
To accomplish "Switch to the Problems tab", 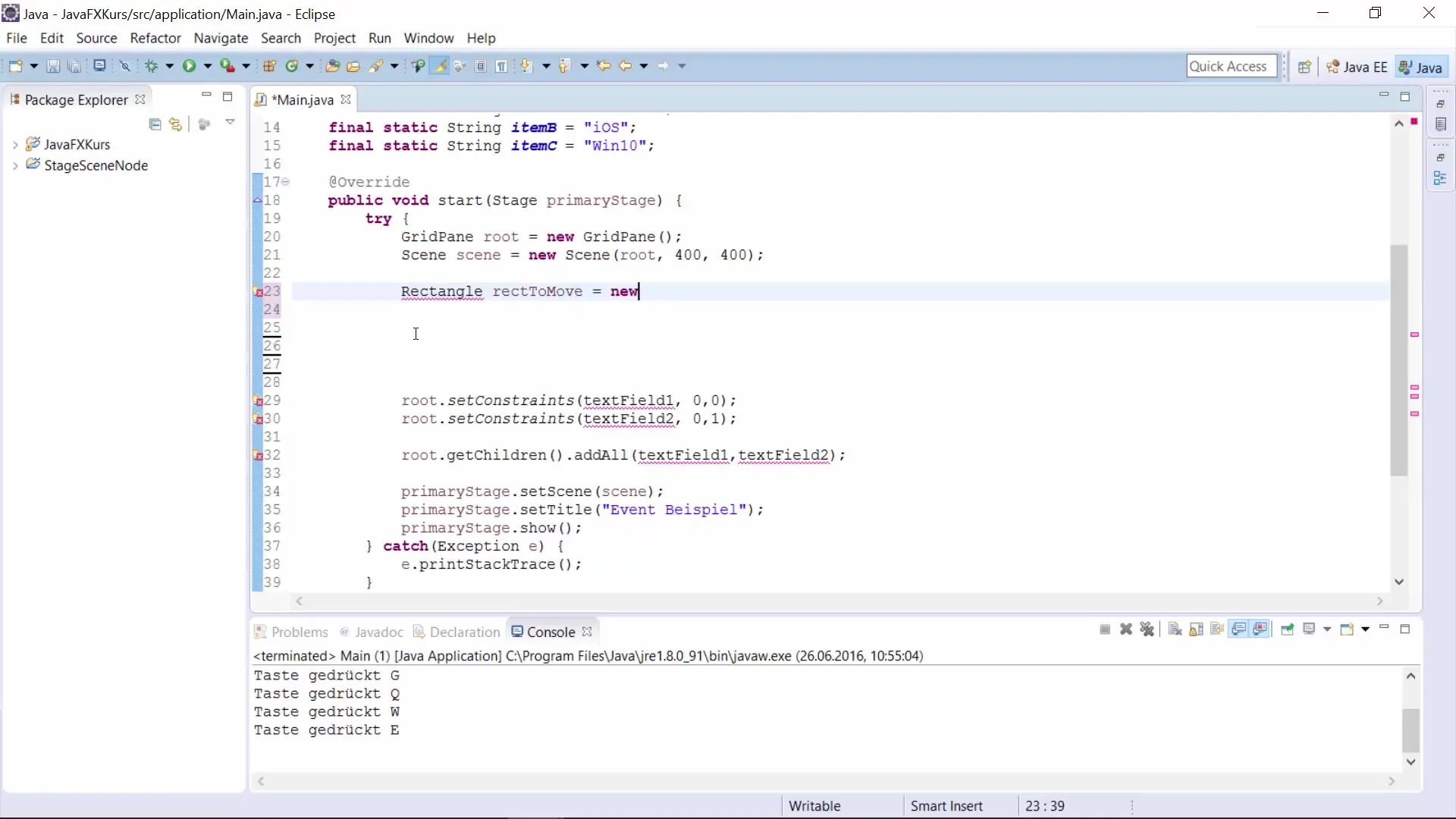I will tap(292, 632).
